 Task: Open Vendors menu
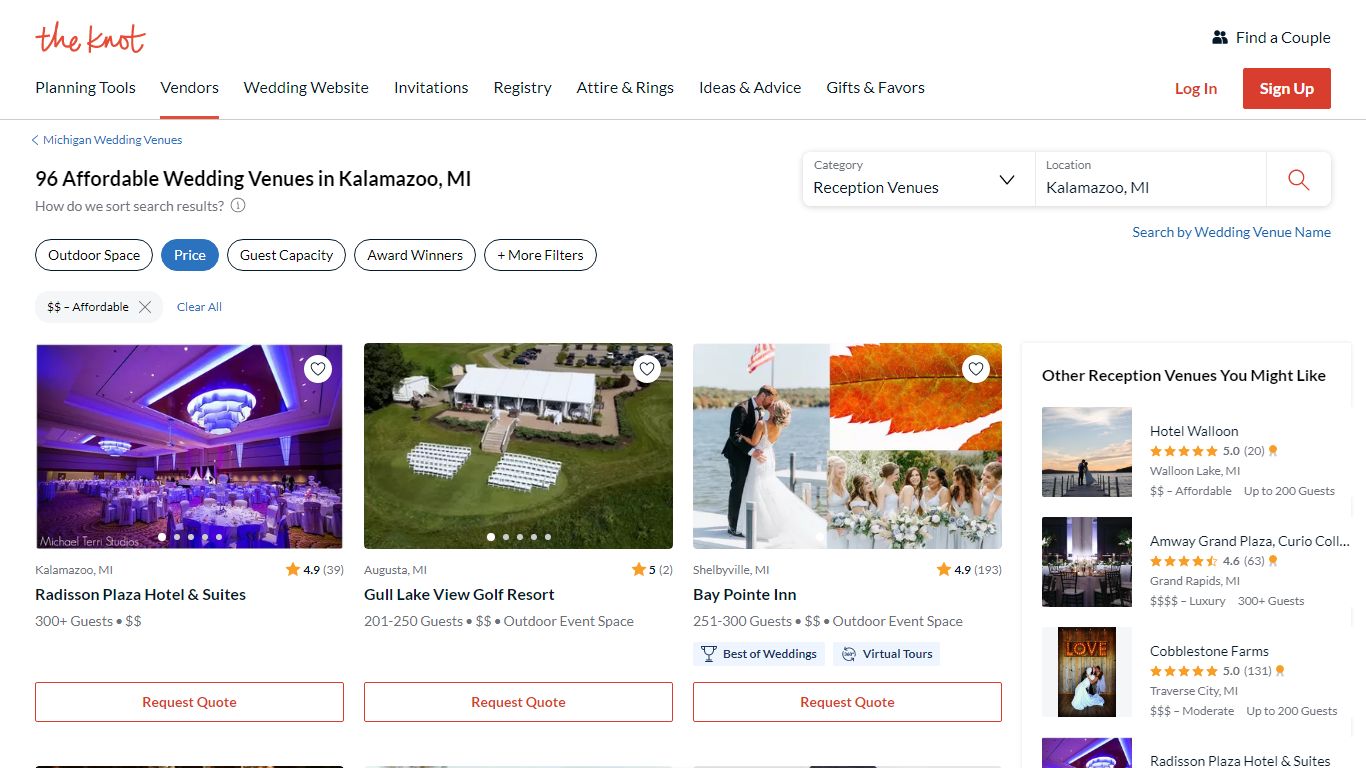pyautogui.click(x=189, y=88)
